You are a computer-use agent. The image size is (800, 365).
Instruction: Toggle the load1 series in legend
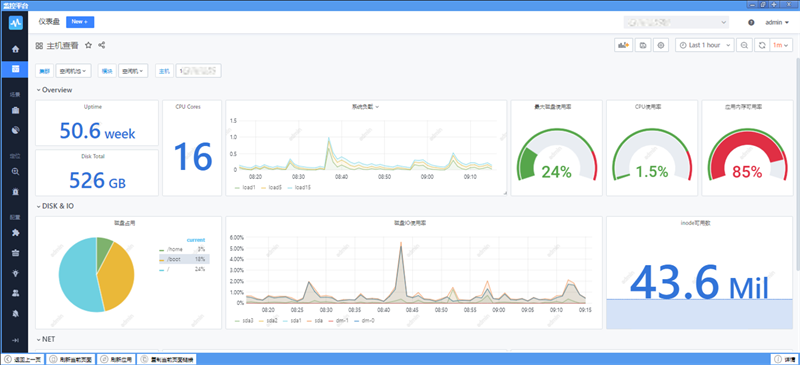pyautogui.click(x=245, y=188)
